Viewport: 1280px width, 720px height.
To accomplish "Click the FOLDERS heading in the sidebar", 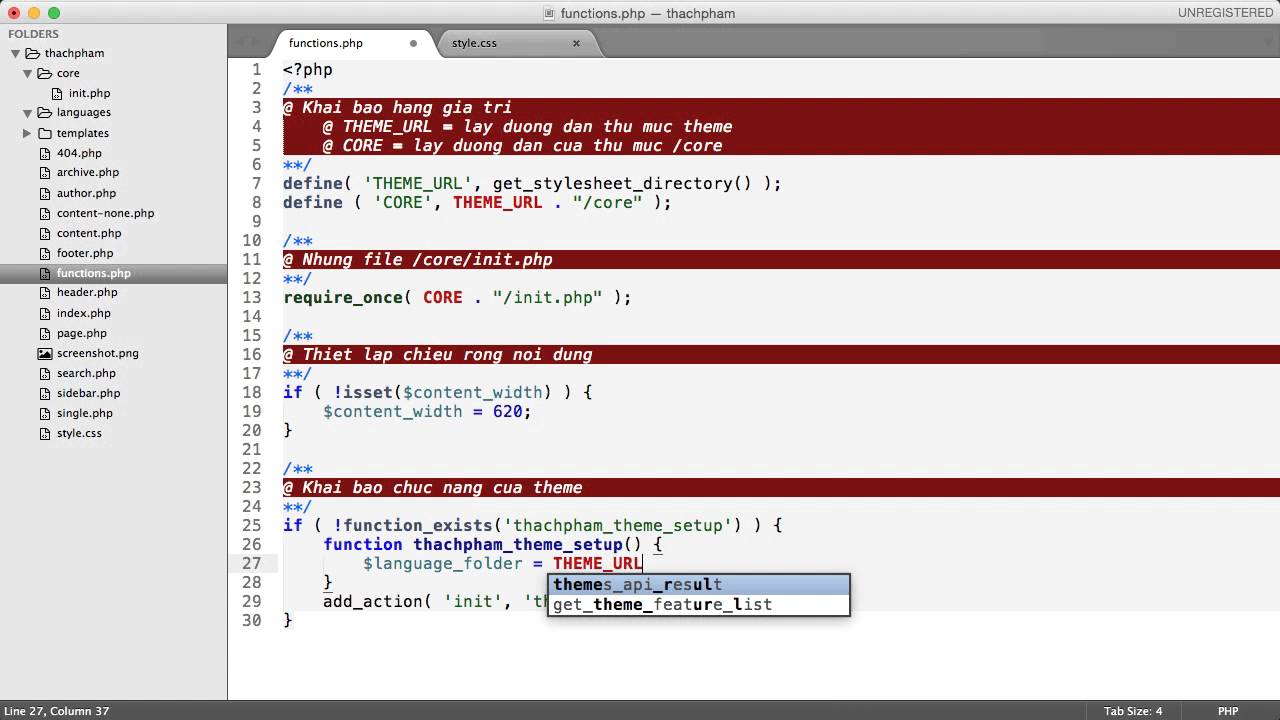I will 33,34.
